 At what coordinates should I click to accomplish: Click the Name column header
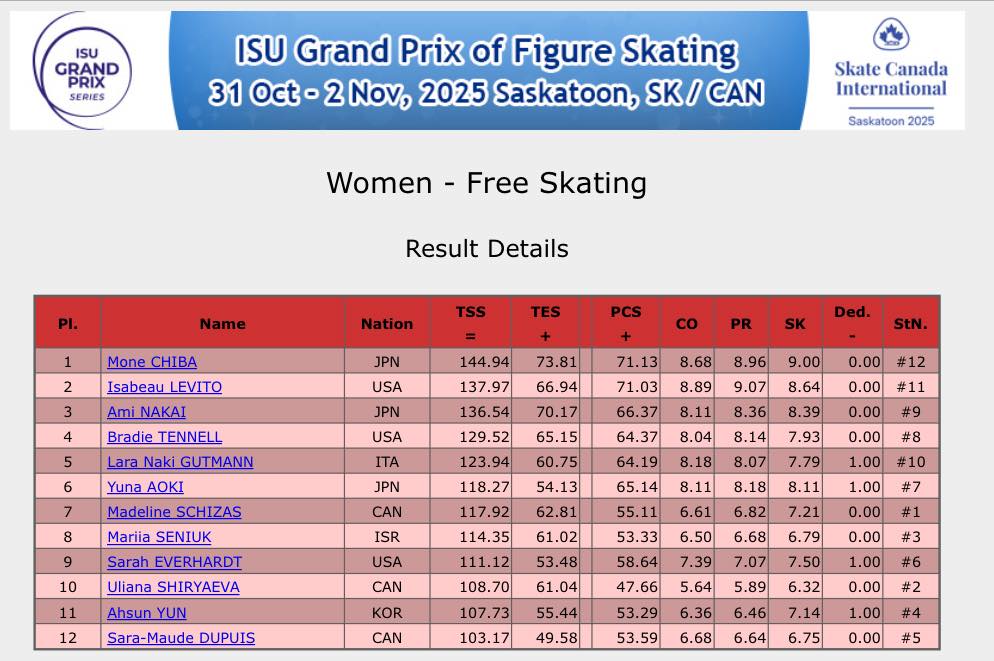tap(222, 323)
